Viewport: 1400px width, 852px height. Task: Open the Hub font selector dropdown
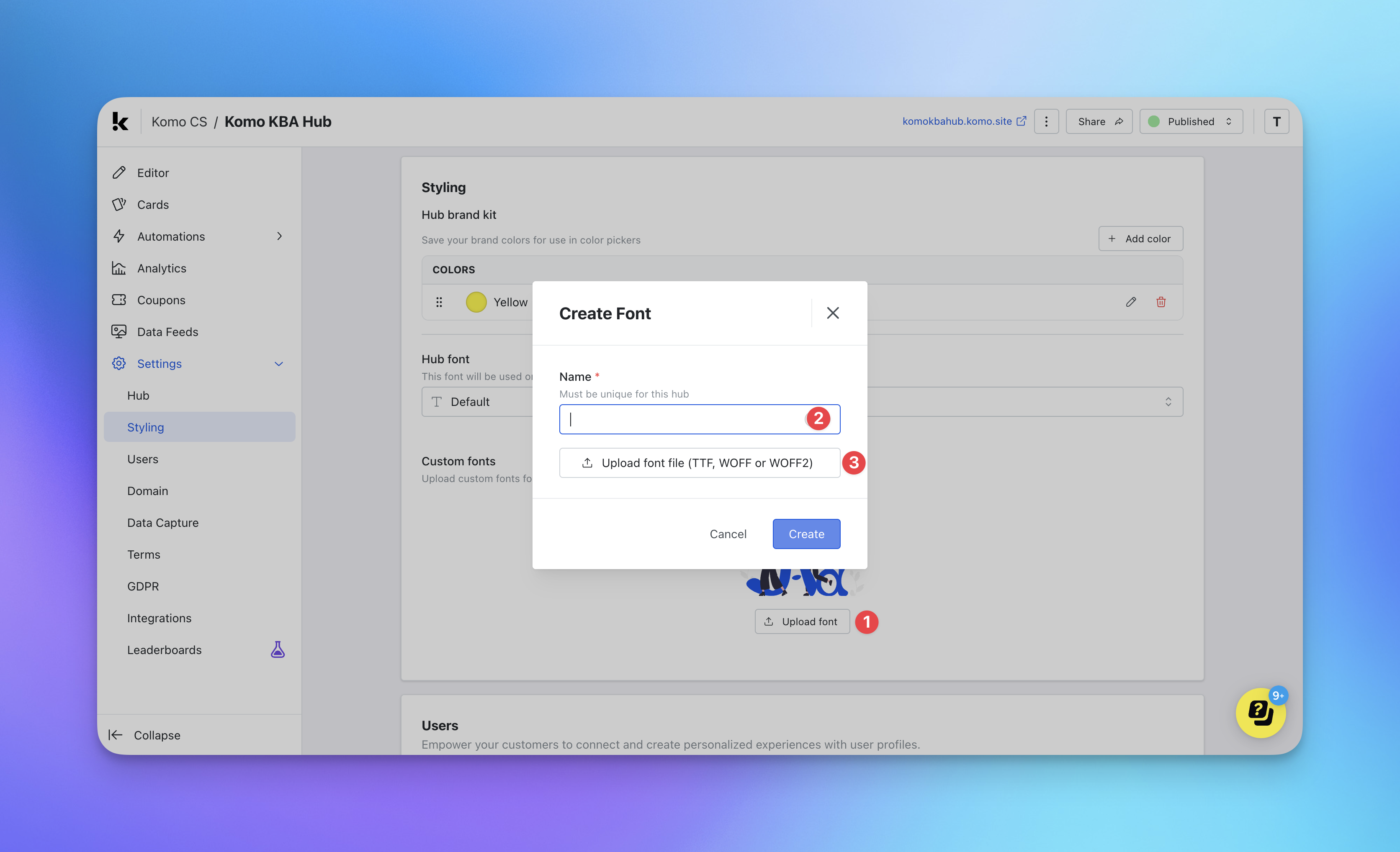[1168, 402]
